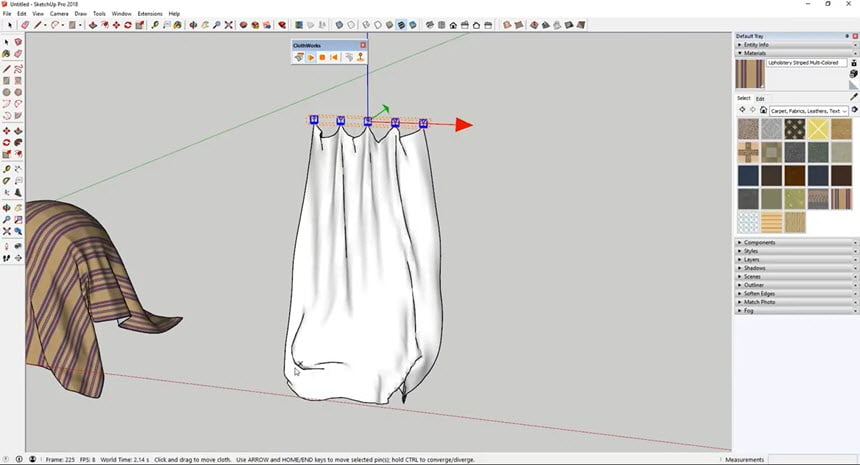Select the yellow crisscross fabric swatch

[818, 129]
